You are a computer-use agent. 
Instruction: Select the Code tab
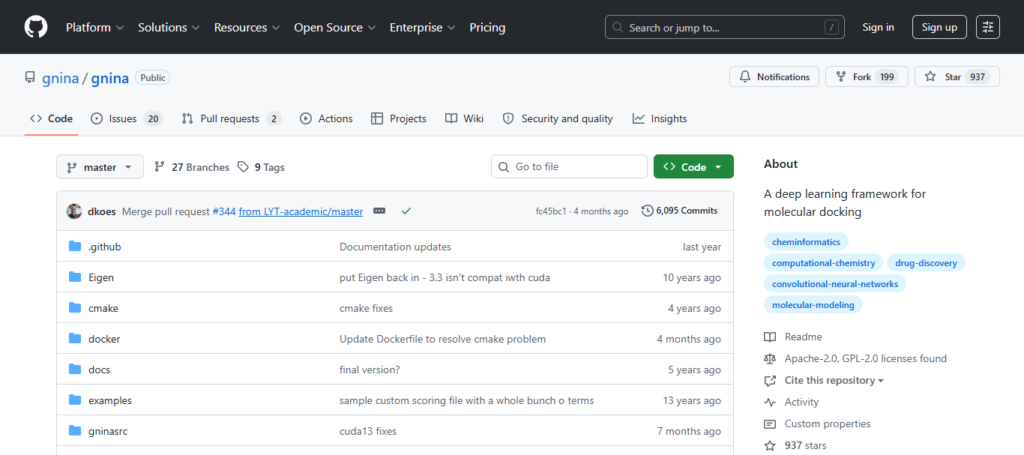(x=52, y=119)
